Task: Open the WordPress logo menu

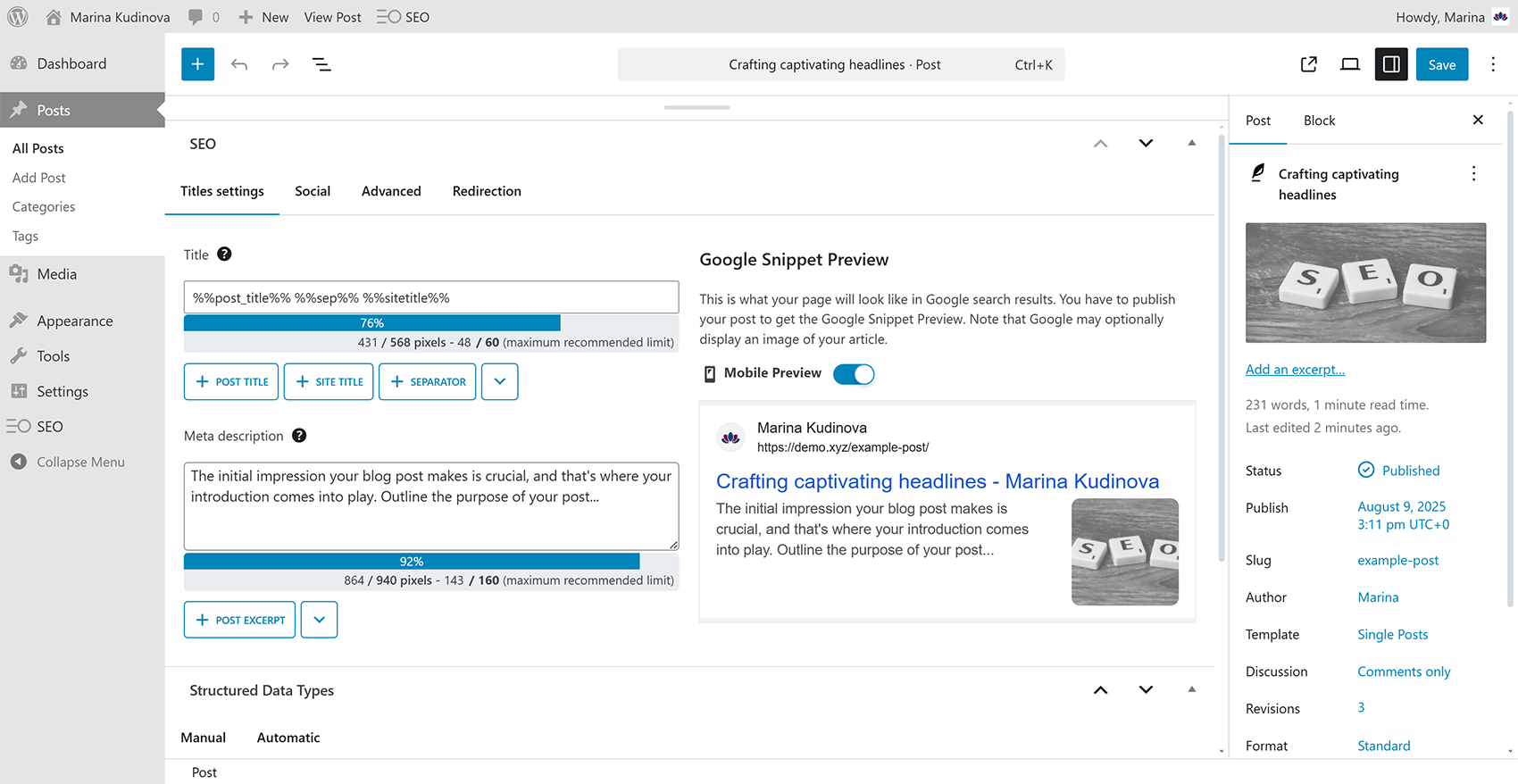Action: 18,17
